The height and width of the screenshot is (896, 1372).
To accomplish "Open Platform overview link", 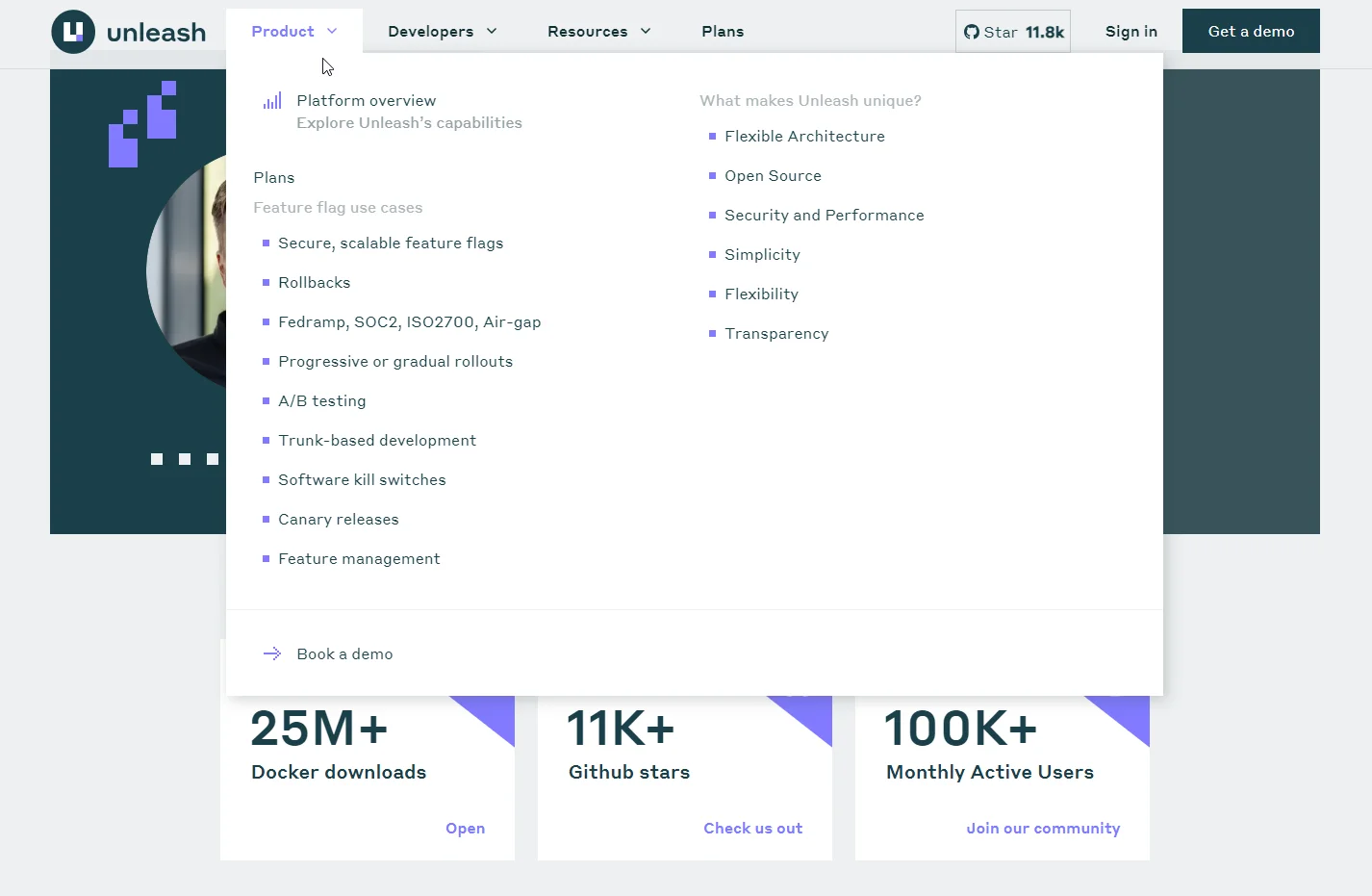I will [367, 100].
